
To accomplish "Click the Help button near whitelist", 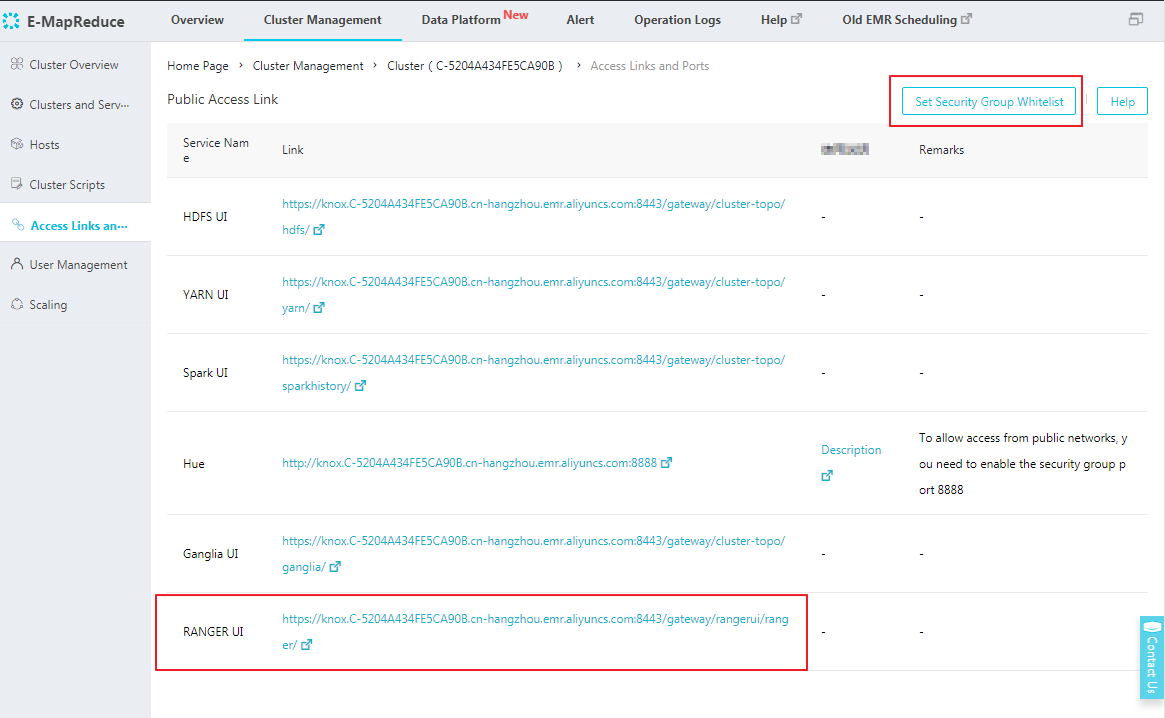I will point(1122,102).
